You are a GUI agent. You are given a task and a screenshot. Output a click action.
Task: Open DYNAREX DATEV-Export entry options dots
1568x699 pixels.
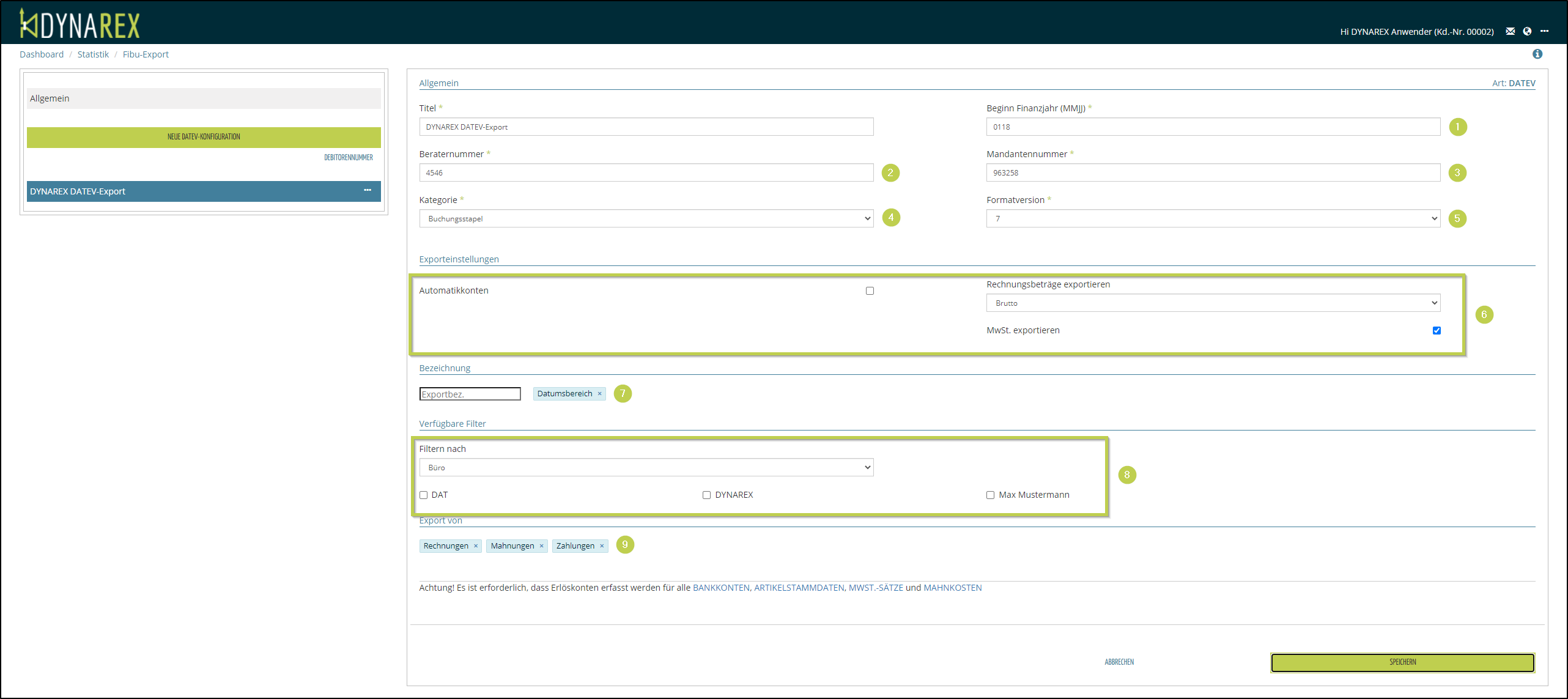[x=368, y=191]
